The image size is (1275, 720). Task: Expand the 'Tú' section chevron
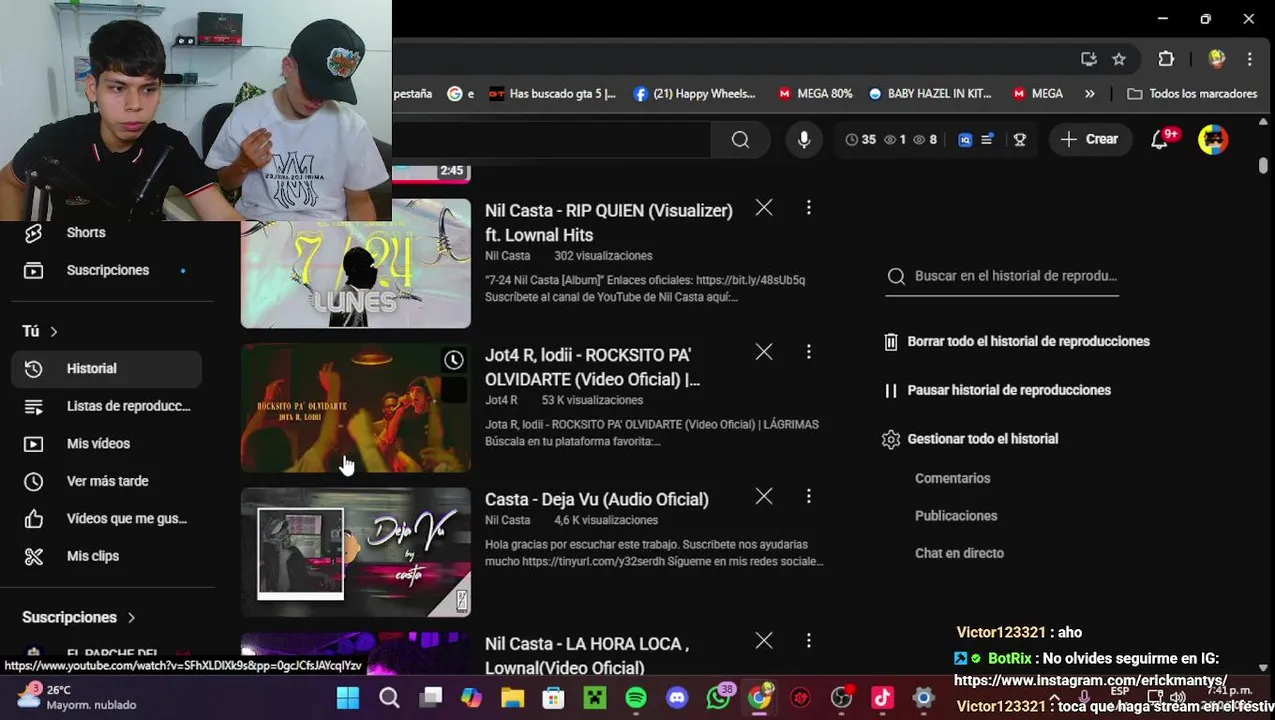(54, 331)
